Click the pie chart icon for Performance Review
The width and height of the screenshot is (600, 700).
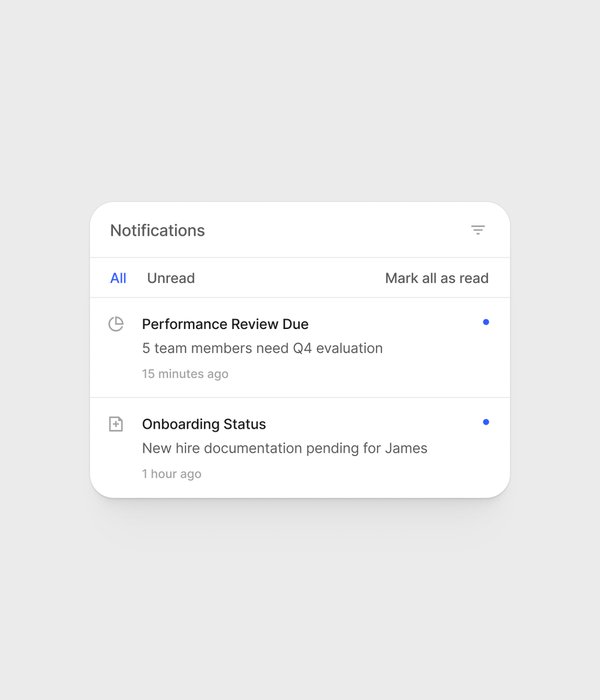click(116, 324)
